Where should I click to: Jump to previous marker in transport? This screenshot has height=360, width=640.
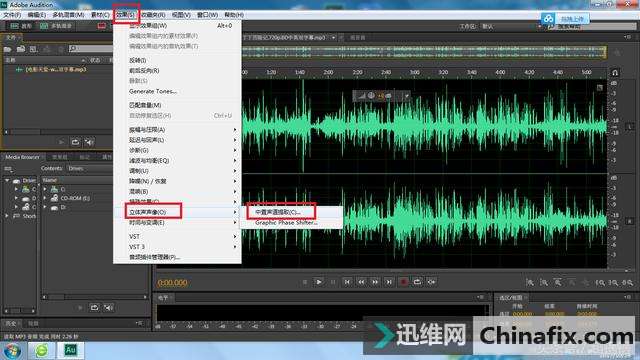347,282
